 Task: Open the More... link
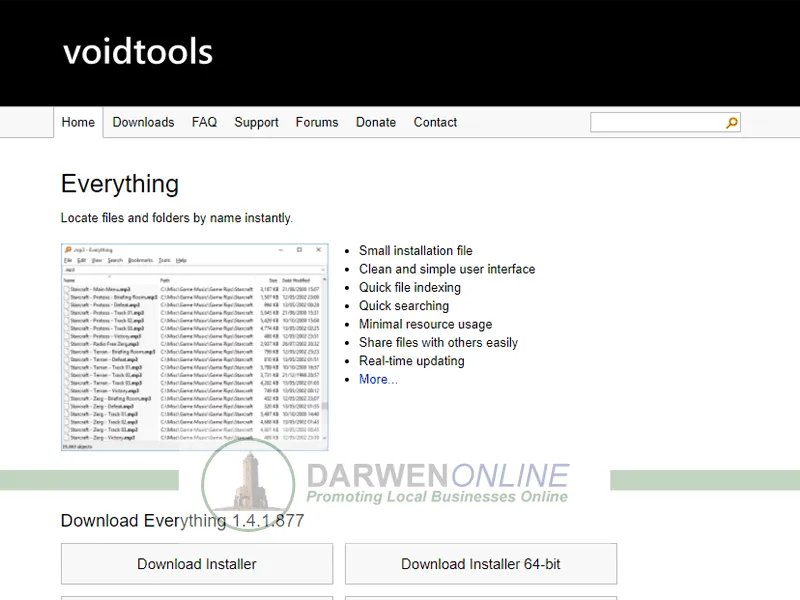tap(377, 379)
